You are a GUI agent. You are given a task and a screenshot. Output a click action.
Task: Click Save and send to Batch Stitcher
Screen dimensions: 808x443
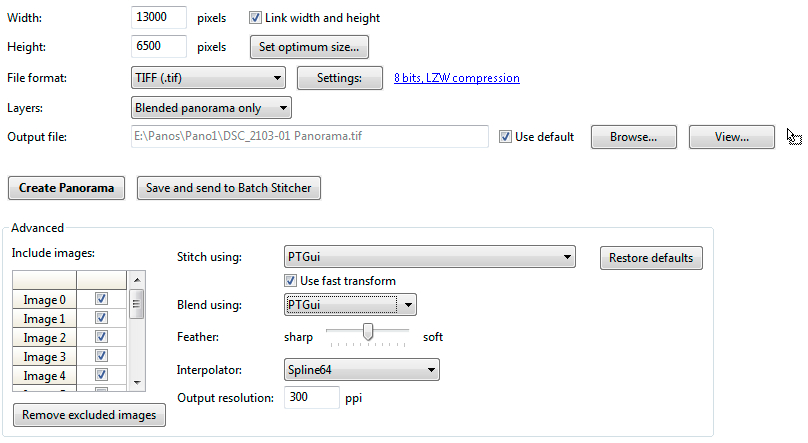pos(229,188)
